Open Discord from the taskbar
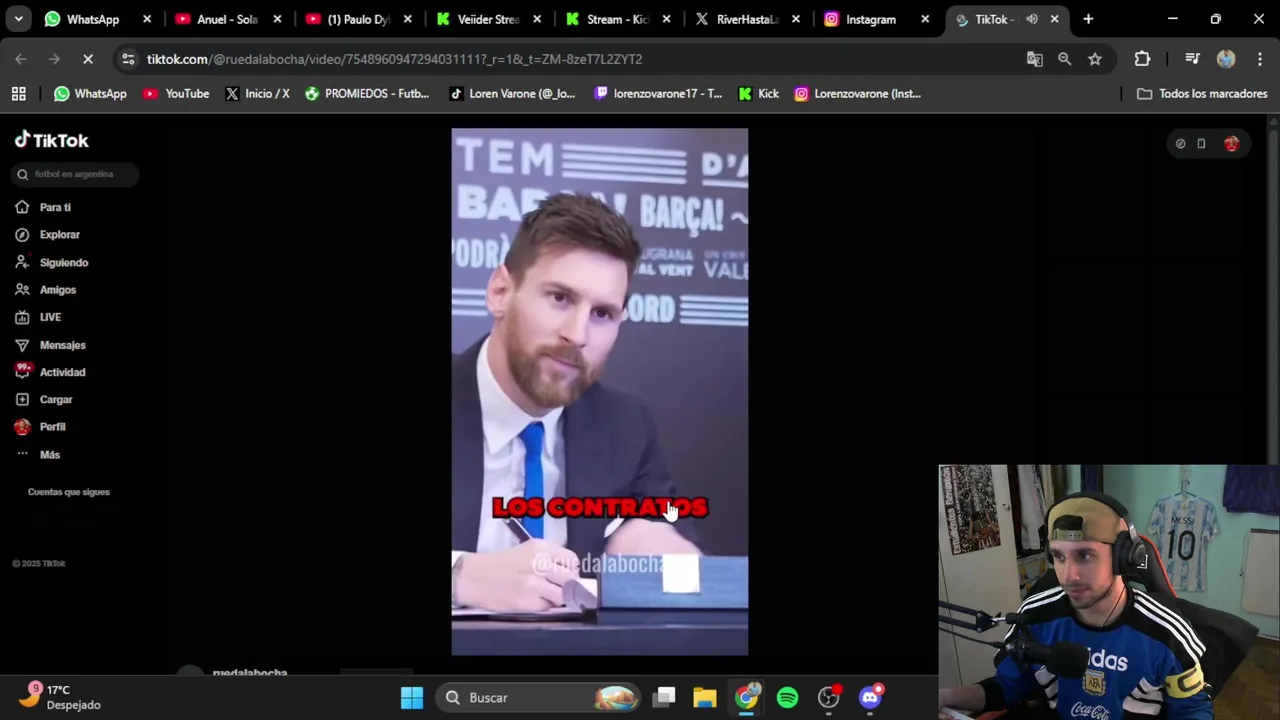This screenshot has width=1280, height=720. point(870,698)
